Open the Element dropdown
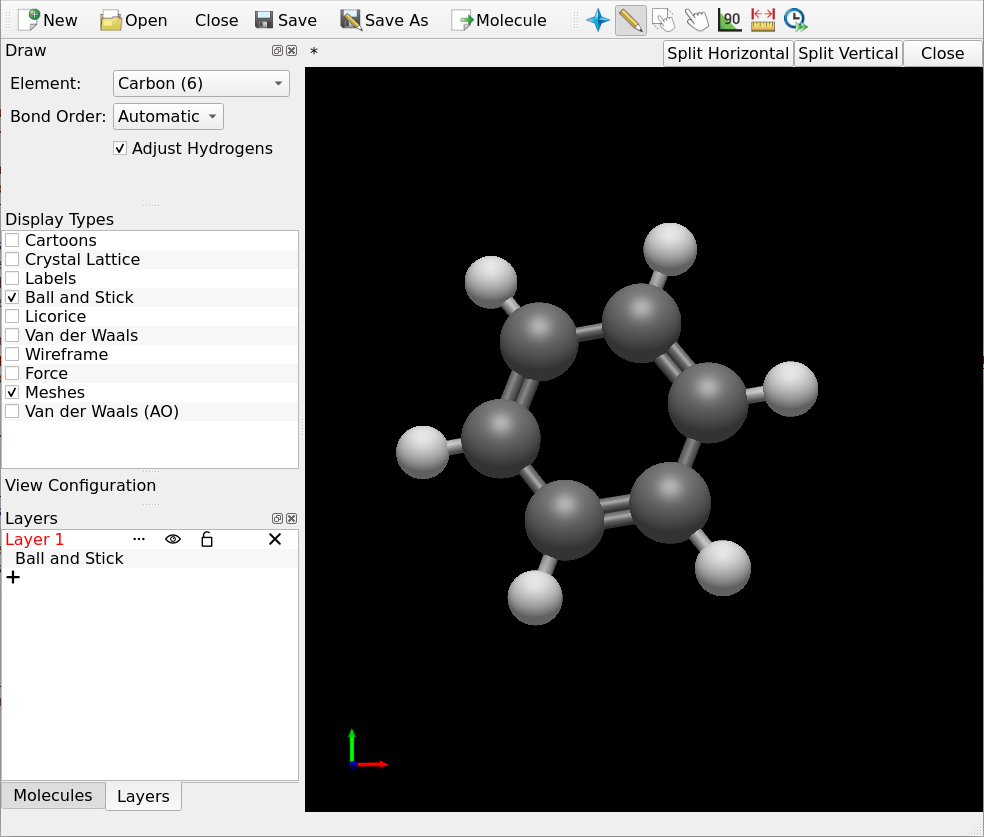 click(x=201, y=83)
